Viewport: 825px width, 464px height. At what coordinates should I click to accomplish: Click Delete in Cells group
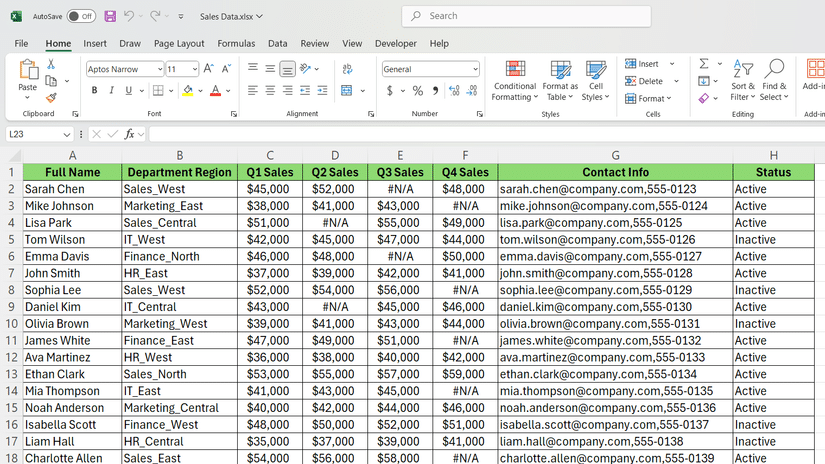pos(644,81)
